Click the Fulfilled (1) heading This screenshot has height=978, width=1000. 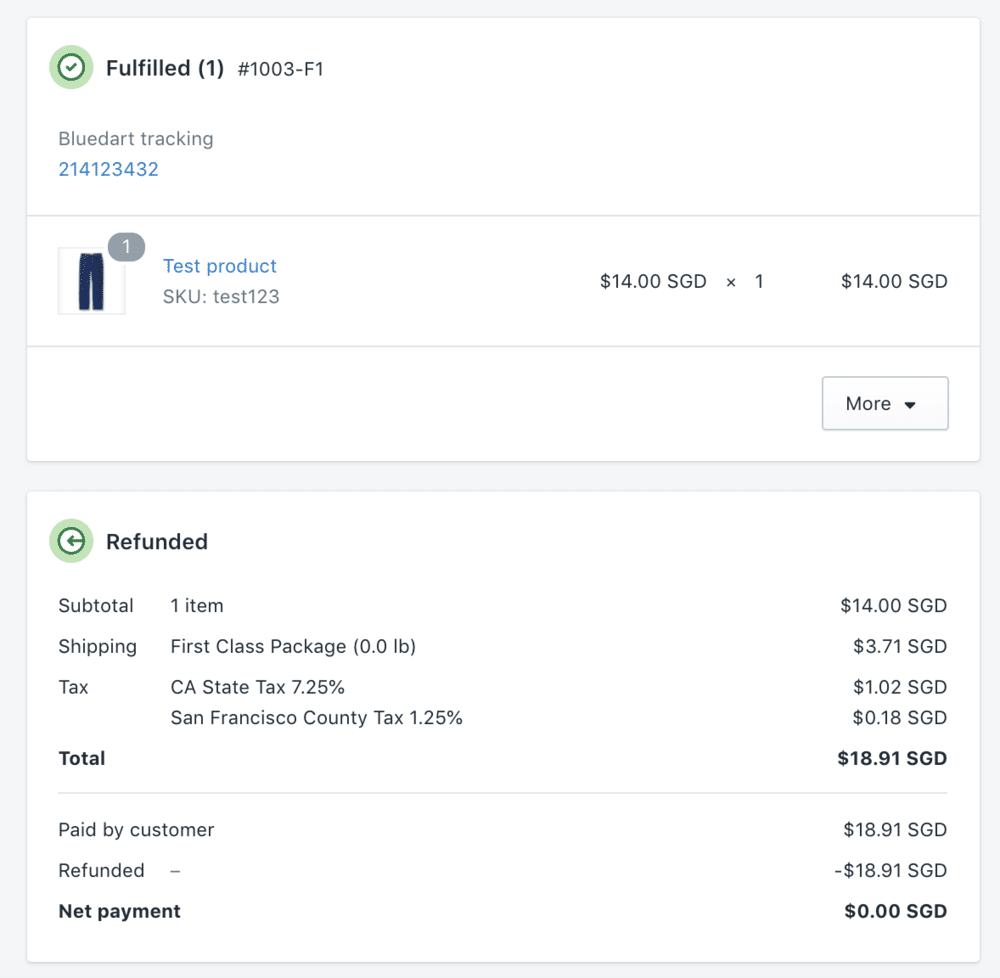coord(165,68)
